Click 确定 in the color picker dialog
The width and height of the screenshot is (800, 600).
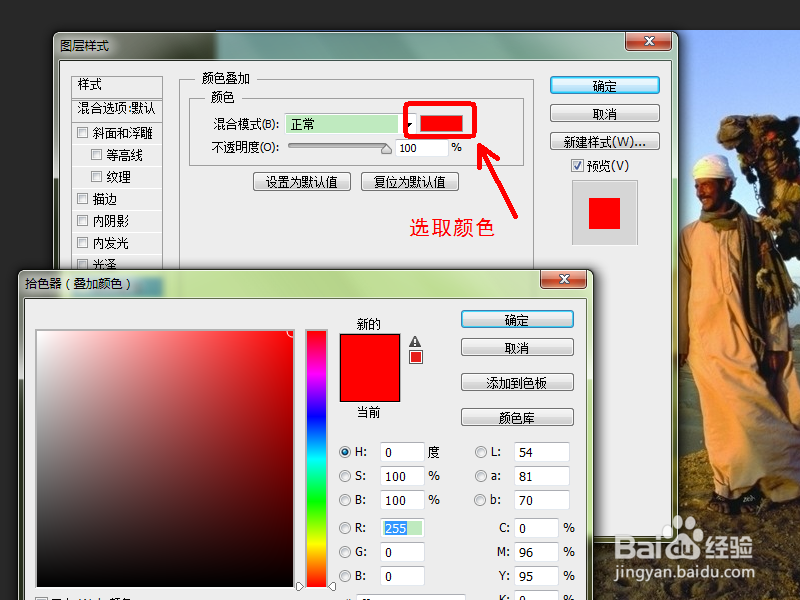(517, 319)
